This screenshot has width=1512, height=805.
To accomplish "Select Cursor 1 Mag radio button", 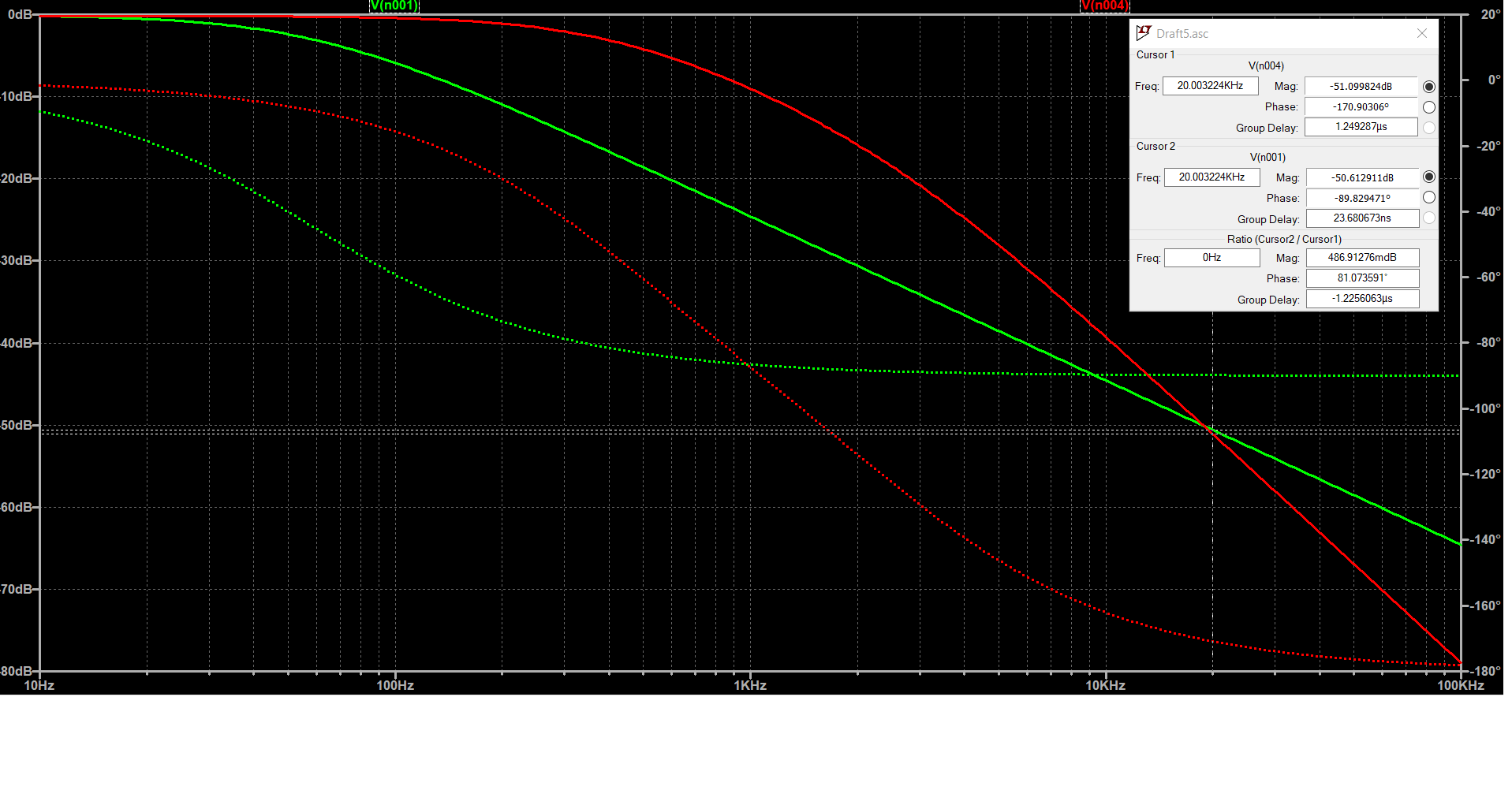I will [x=1428, y=87].
